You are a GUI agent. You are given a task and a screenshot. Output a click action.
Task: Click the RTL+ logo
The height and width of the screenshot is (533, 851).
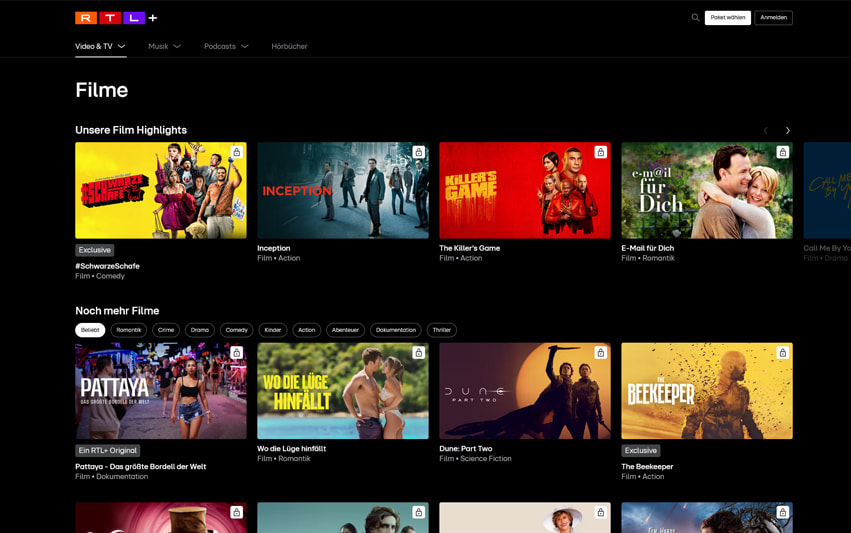tap(116, 18)
